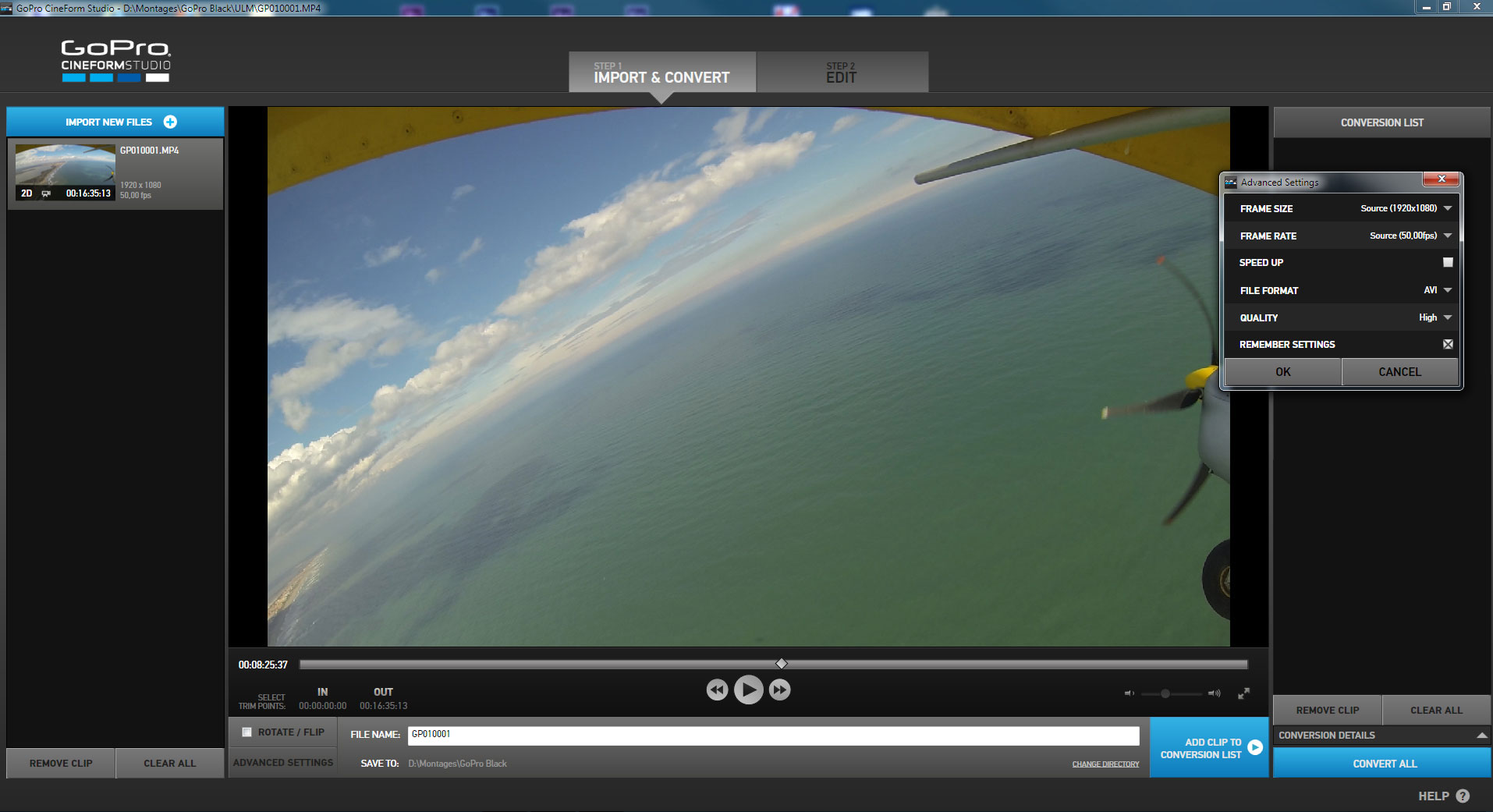
Task: Click Advanced Settings dialog title icon
Action: (1231, 183)
